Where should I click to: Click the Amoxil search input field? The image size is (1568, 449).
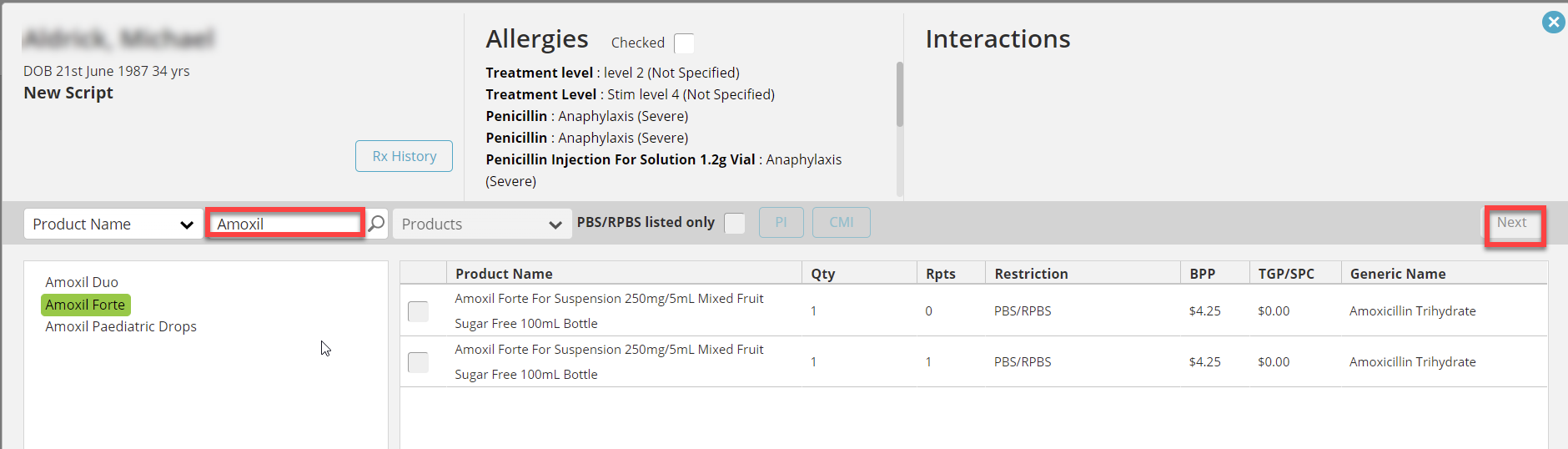click(285, 224)
